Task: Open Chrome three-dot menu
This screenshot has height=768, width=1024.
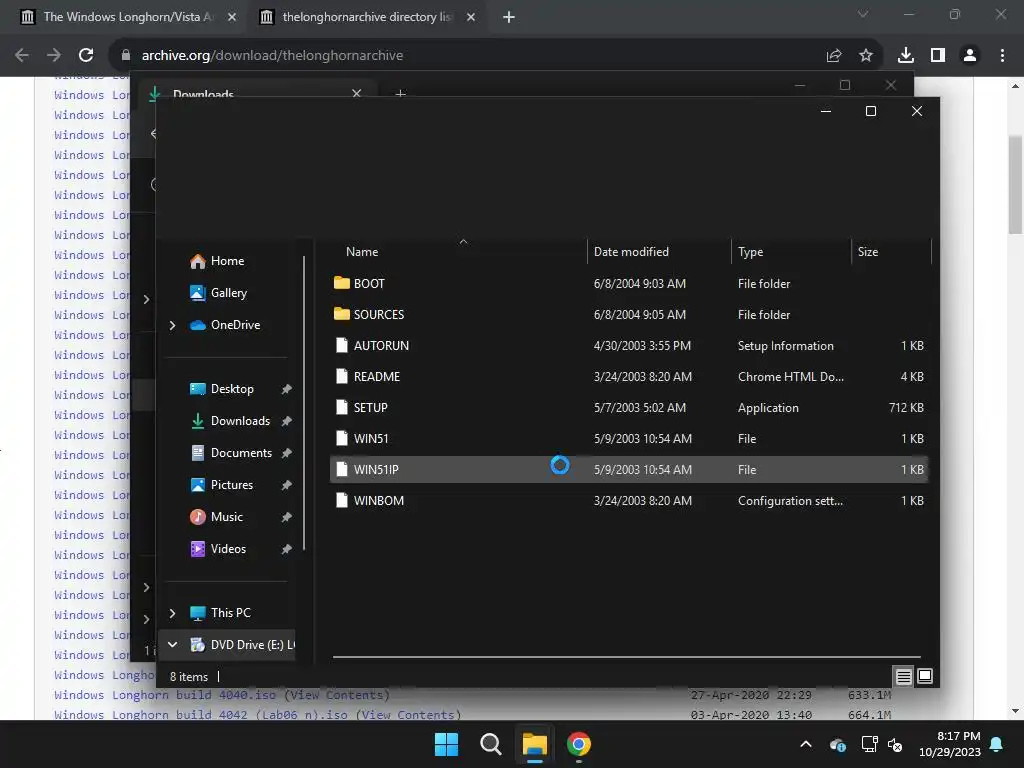Action: (x=1002, y=56)
